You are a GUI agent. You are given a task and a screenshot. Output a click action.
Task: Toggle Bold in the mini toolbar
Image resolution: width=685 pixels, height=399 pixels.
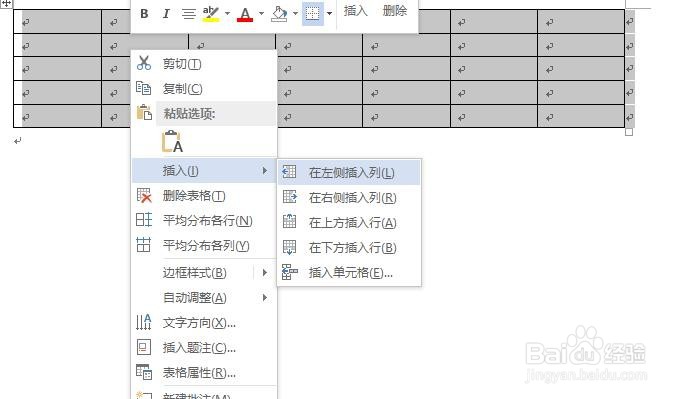coord(144,14)
